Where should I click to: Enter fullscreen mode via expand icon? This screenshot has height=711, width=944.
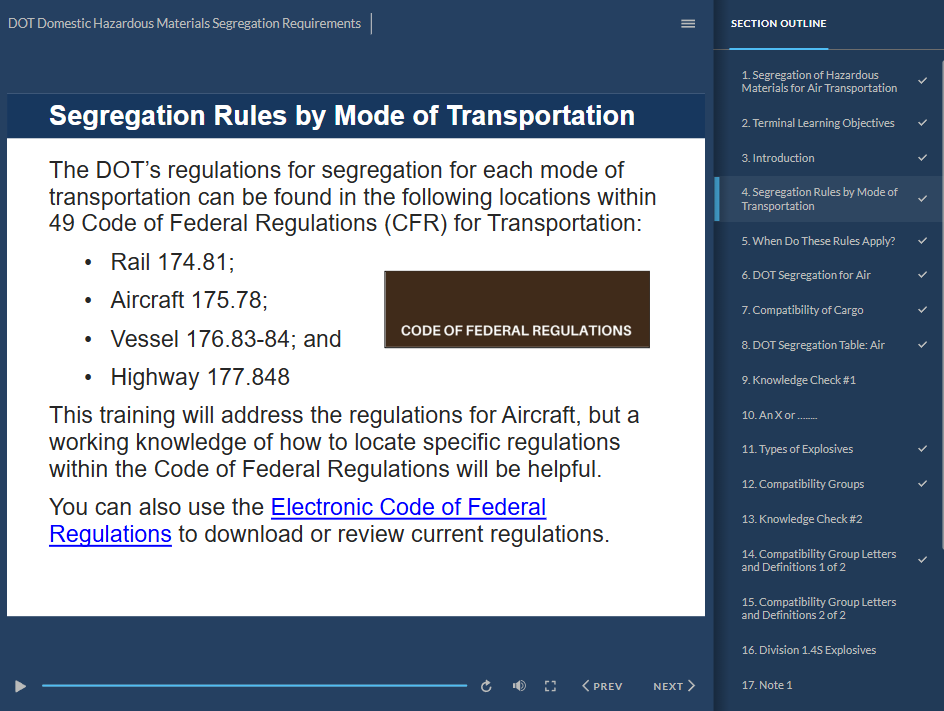click(550, 686)
